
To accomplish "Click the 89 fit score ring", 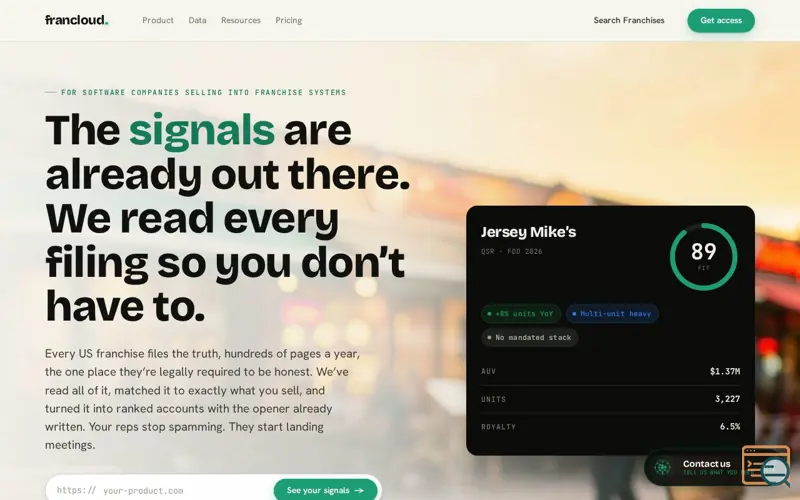I will point(704,257).
